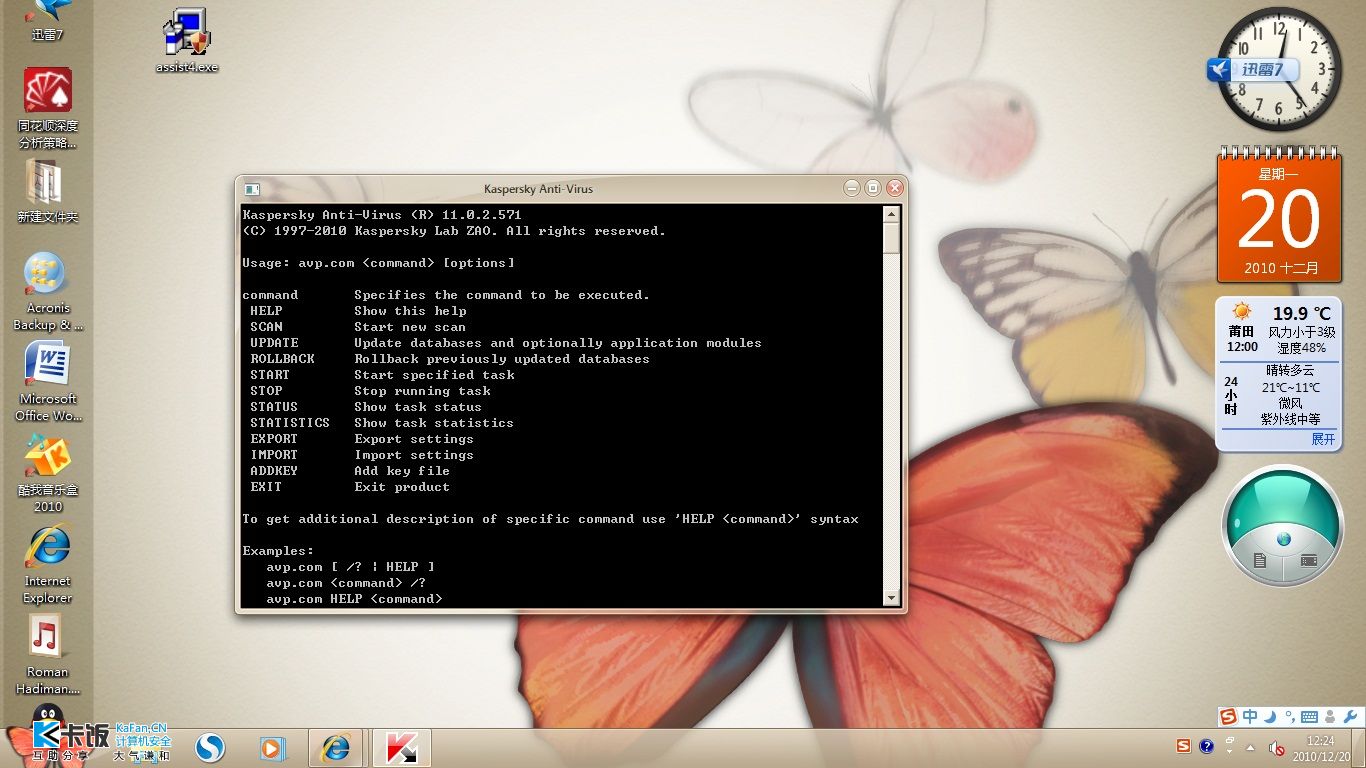
Task: Open the Roman Hadiman music file icon
Action: pos(47,654)
